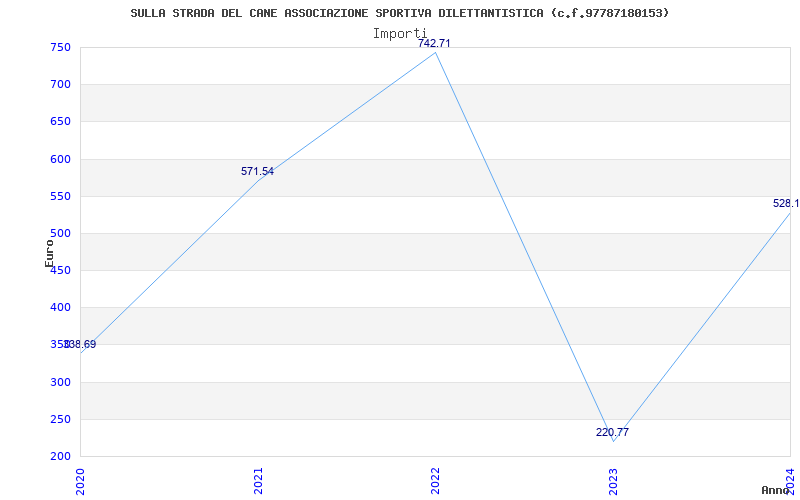
Task: Click the 2021 year label
Action: coord(258,481)
